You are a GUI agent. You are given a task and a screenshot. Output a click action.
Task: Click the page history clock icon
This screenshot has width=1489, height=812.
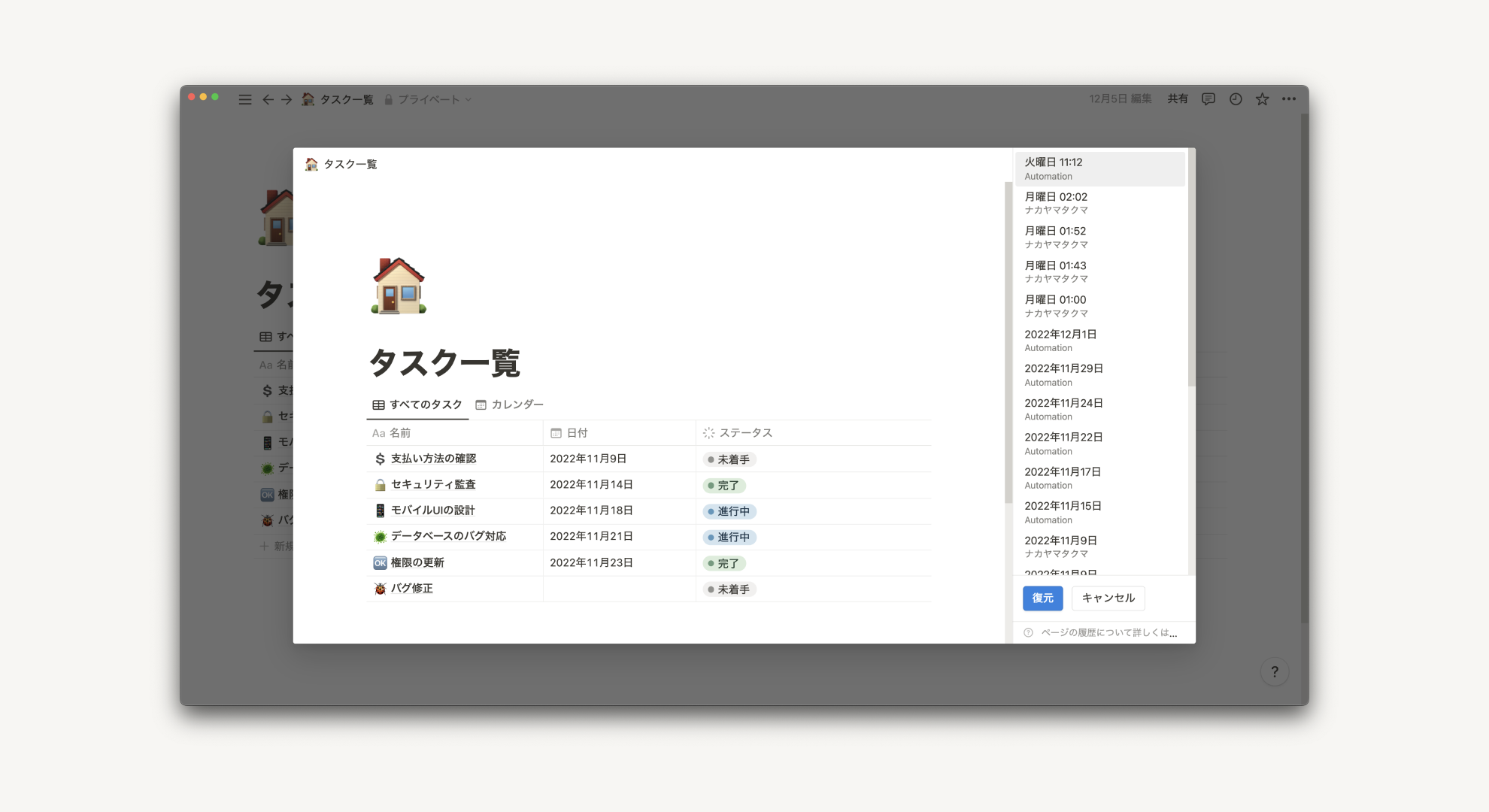click(x=1236, y=99)
